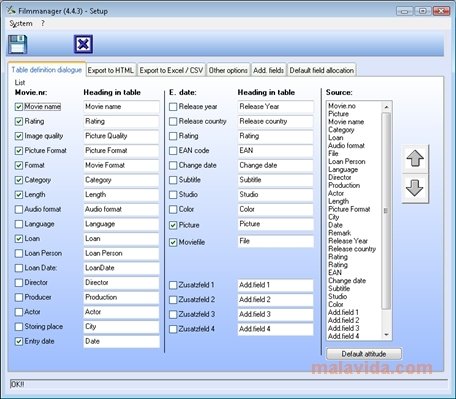This screenshot has height=399, width=456.
Task: Open the System menu
Action: (x=21, y=23)
